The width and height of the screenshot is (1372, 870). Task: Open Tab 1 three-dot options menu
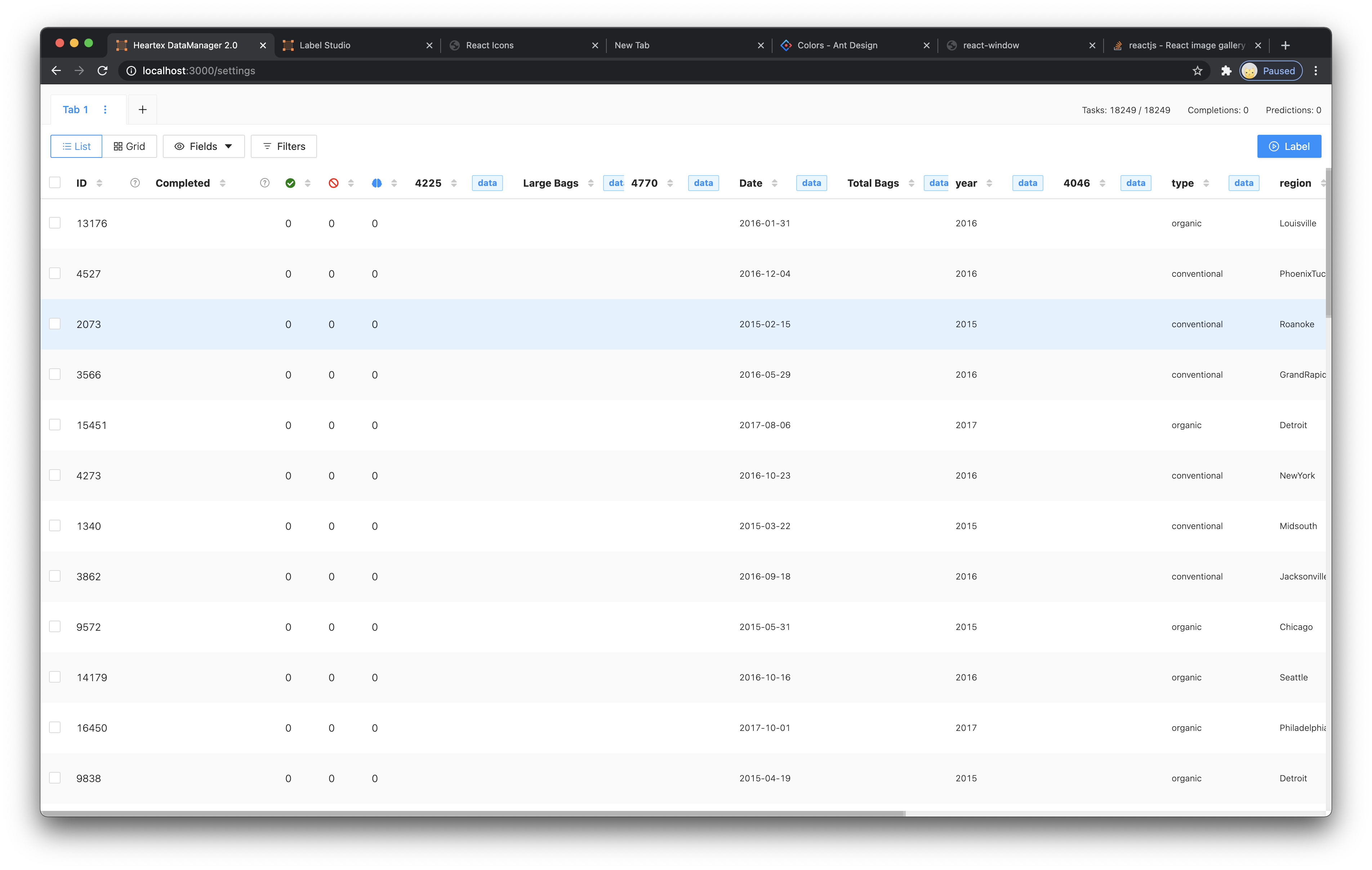106,110
